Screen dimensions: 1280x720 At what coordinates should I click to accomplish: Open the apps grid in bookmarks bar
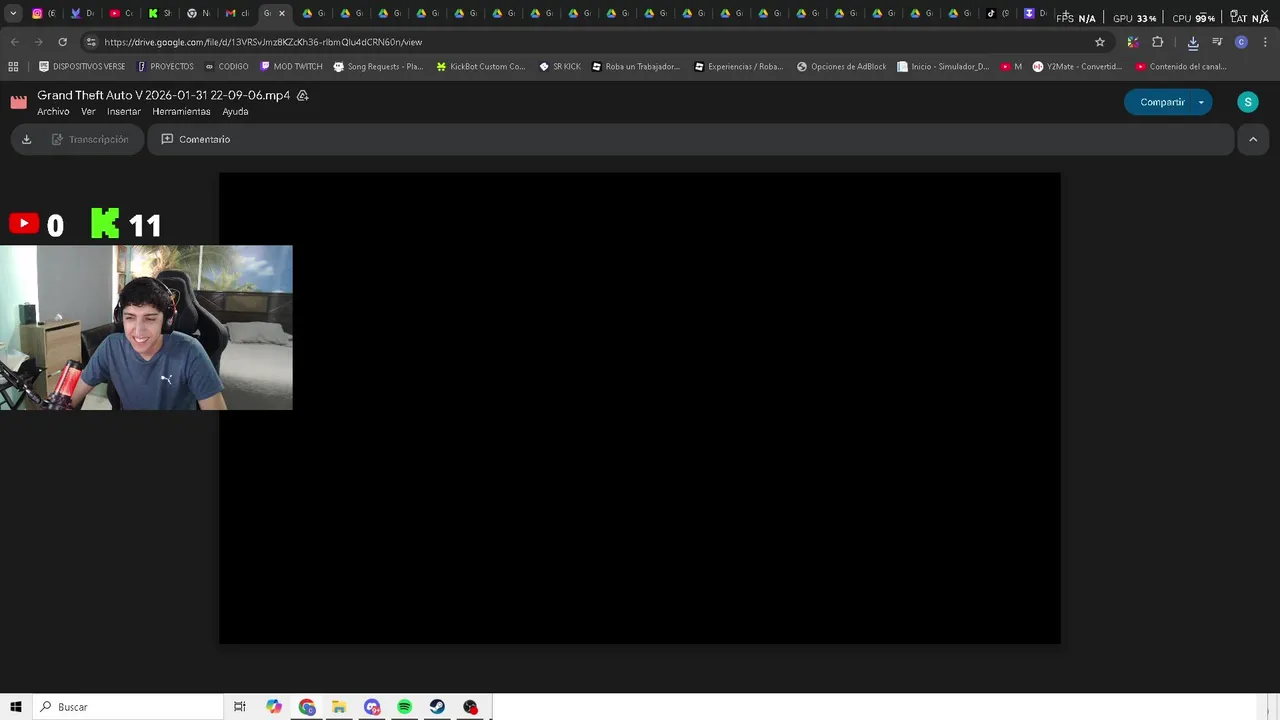13,67
